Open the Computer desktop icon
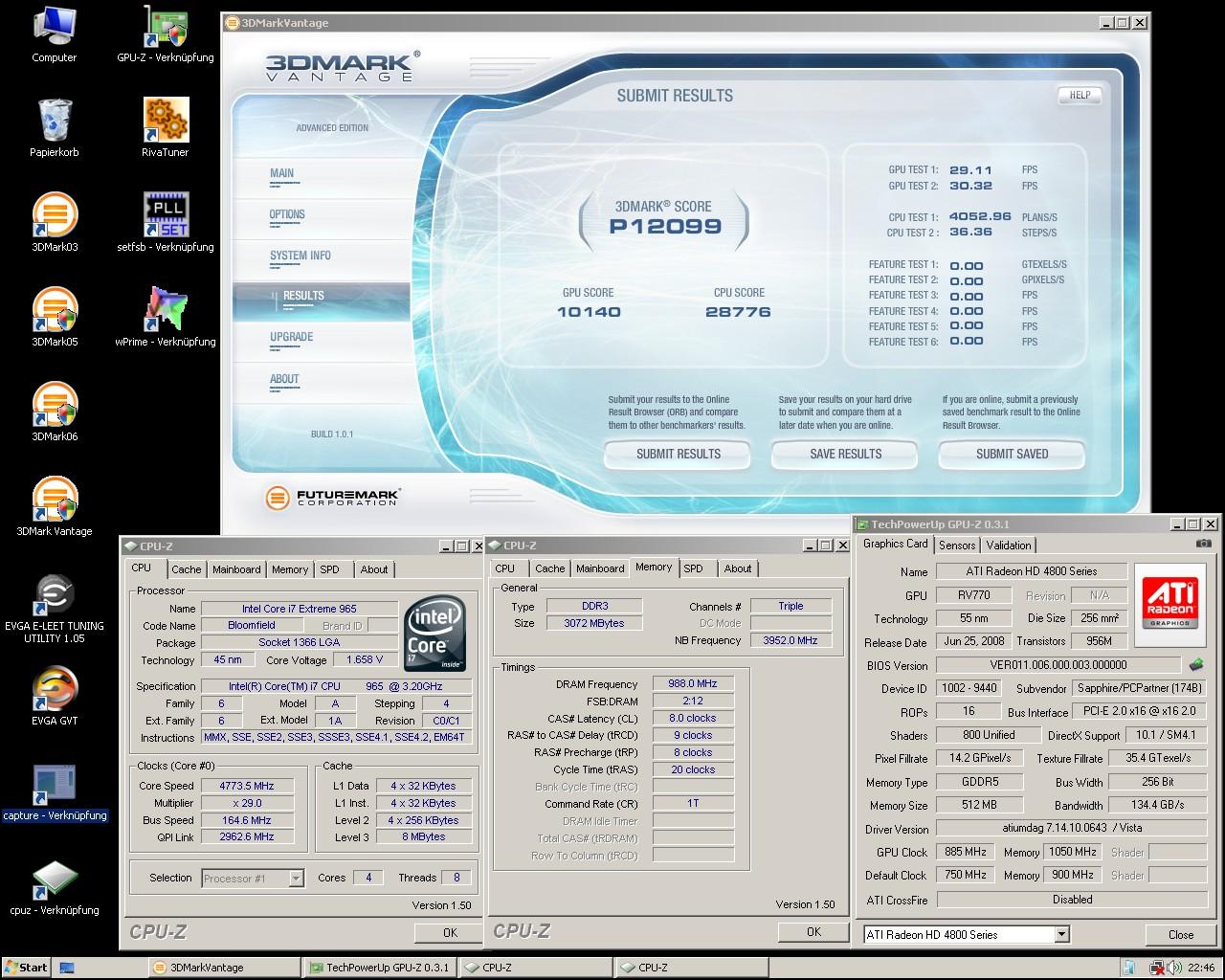Viewport: 1225px width, 980px height. coord(54,33)
